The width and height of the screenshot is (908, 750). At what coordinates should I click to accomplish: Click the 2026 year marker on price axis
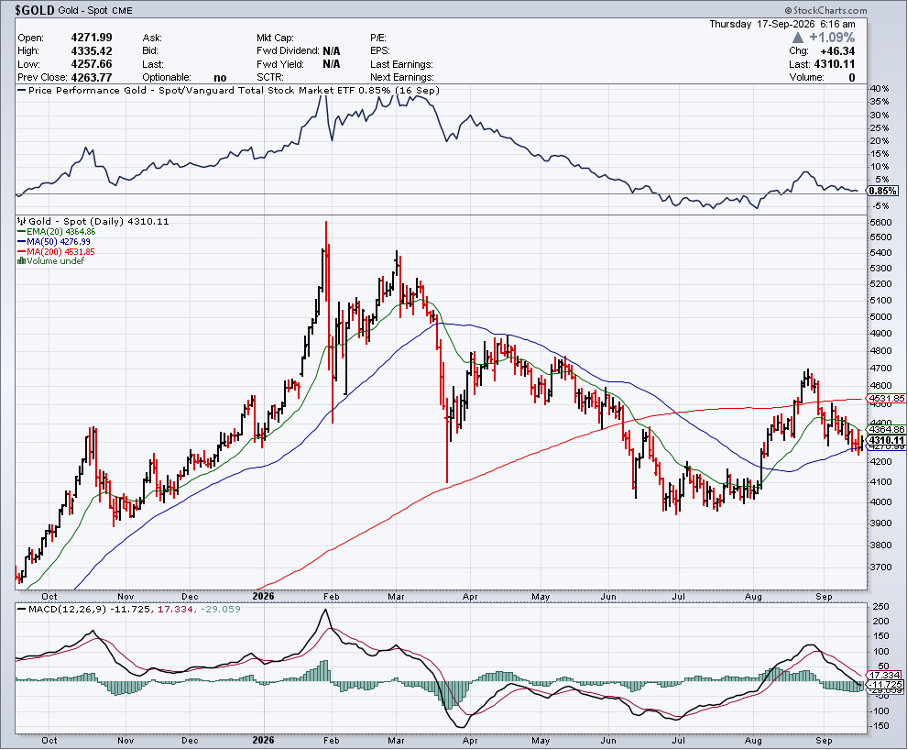tap(263, 596)
